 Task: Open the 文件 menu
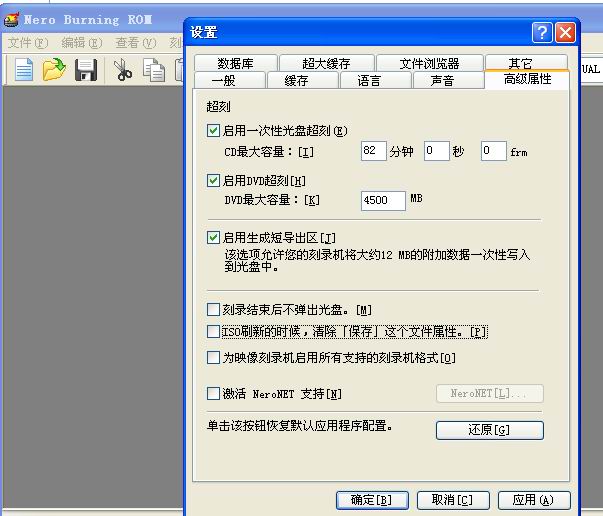28,43
